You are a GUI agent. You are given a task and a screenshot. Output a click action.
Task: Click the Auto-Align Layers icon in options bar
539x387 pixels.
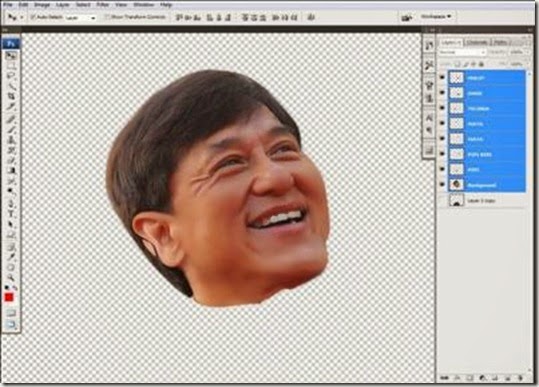click(x=311, y=17)
